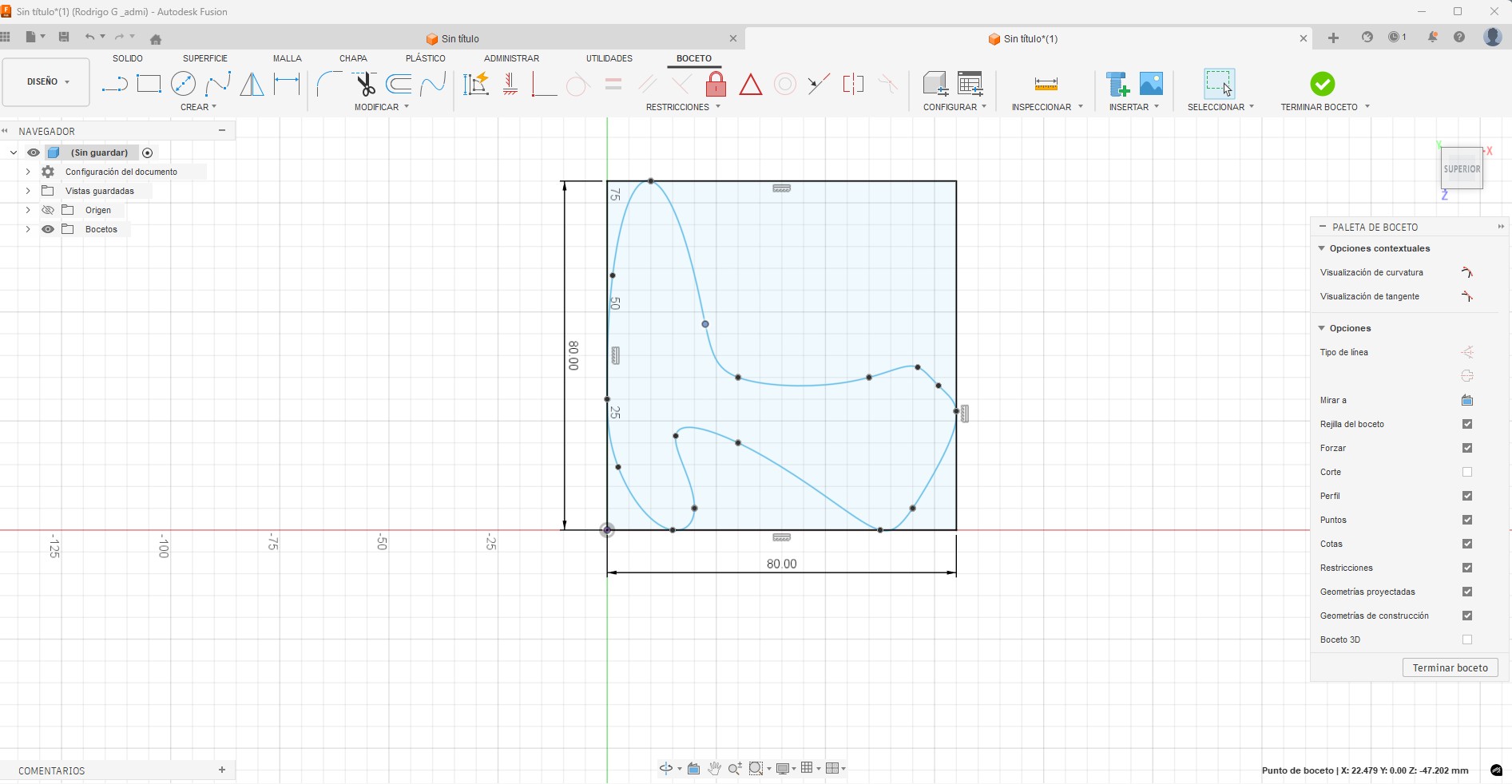Click the window Select tool icon
This screenshot has width=1512, height=784.
click(x=1219, y=84)
